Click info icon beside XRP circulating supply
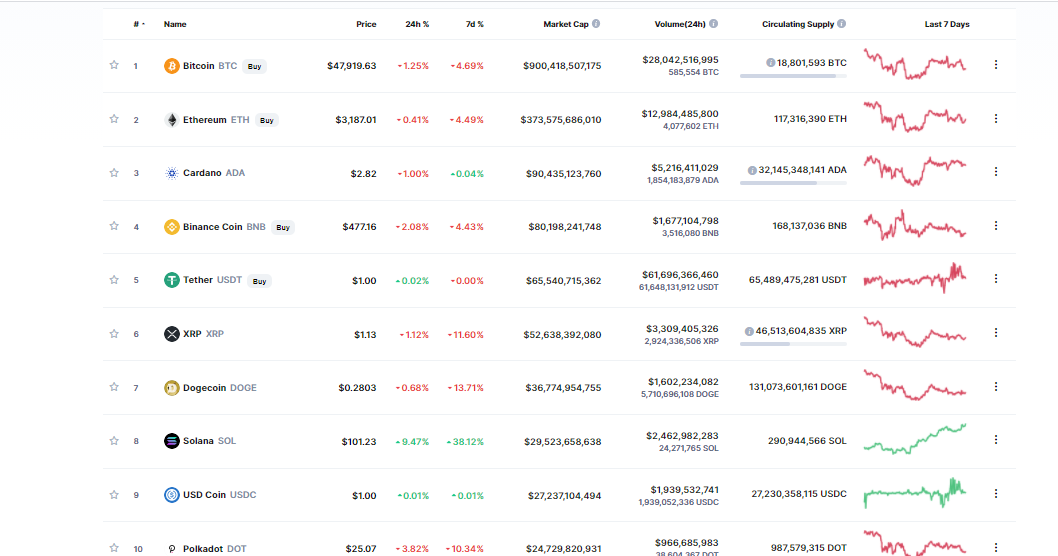This screenshot has width=1058, height=556. (749, 331)
